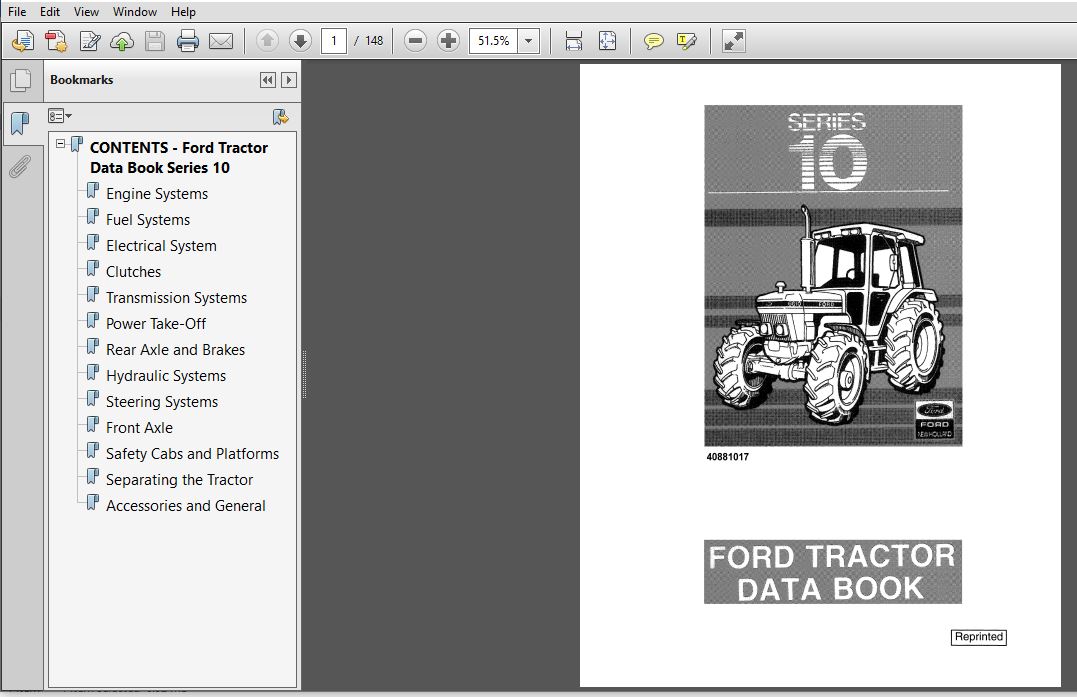
Task: Click the page number field showing 1
Action: (334, 41)
